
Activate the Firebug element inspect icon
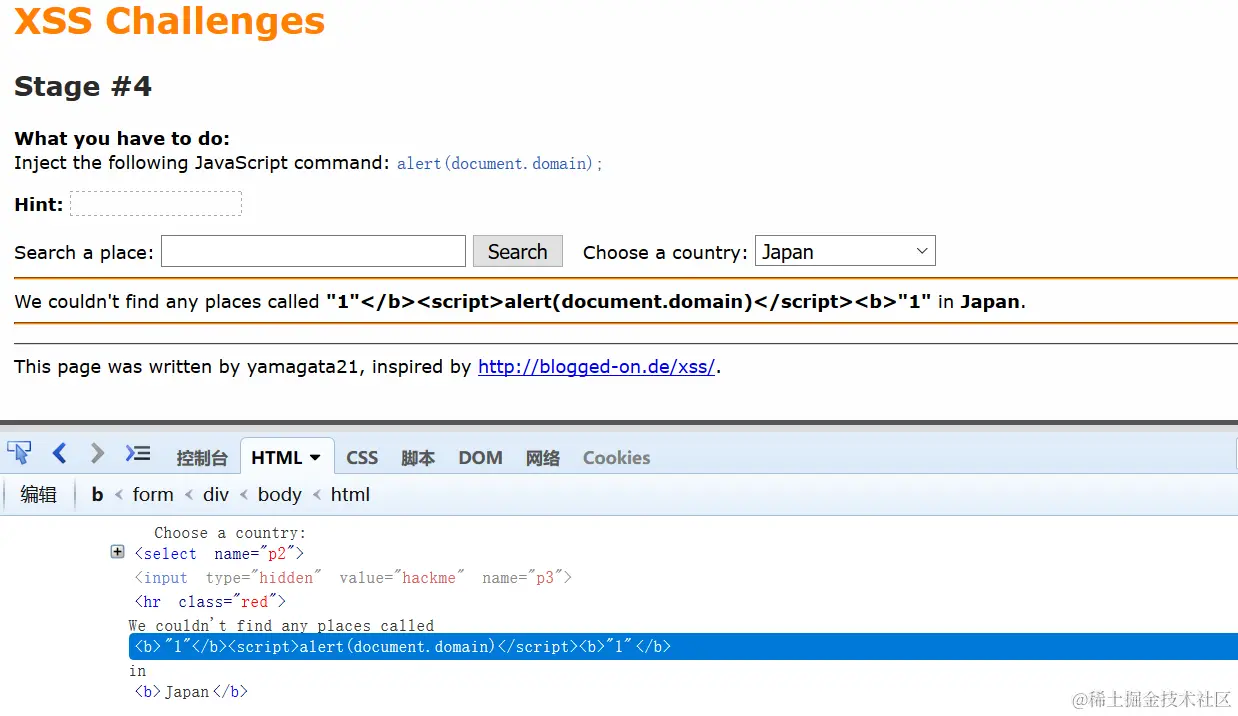[19, 454]
